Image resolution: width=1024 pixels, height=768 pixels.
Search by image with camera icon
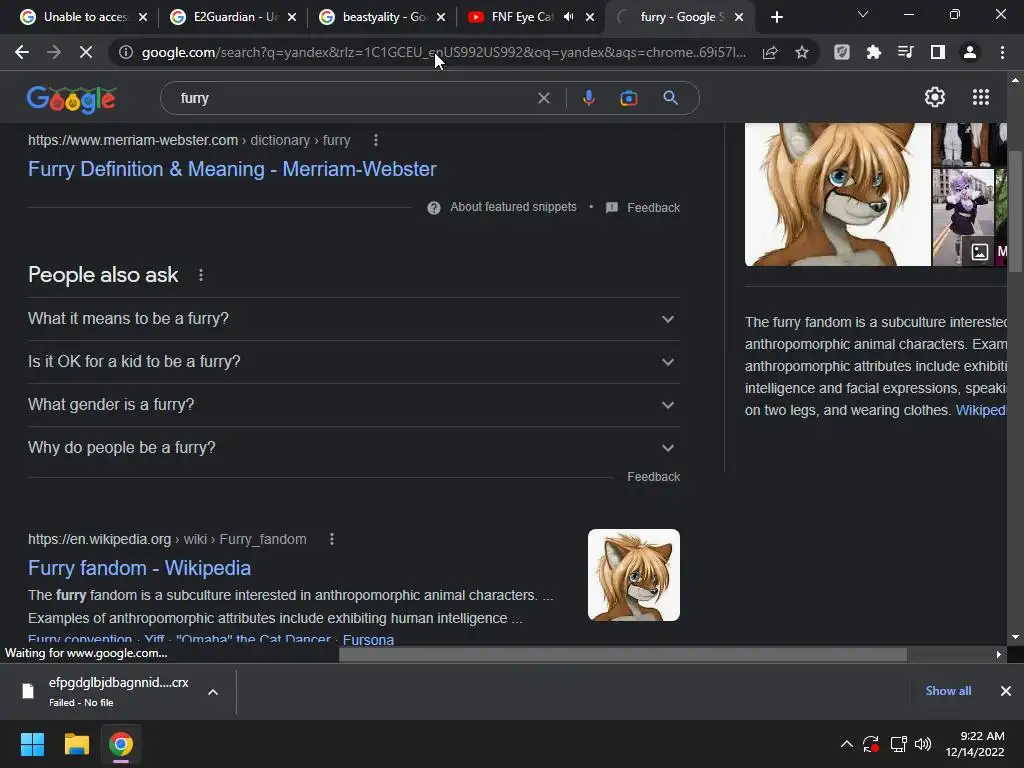(629, 98)
